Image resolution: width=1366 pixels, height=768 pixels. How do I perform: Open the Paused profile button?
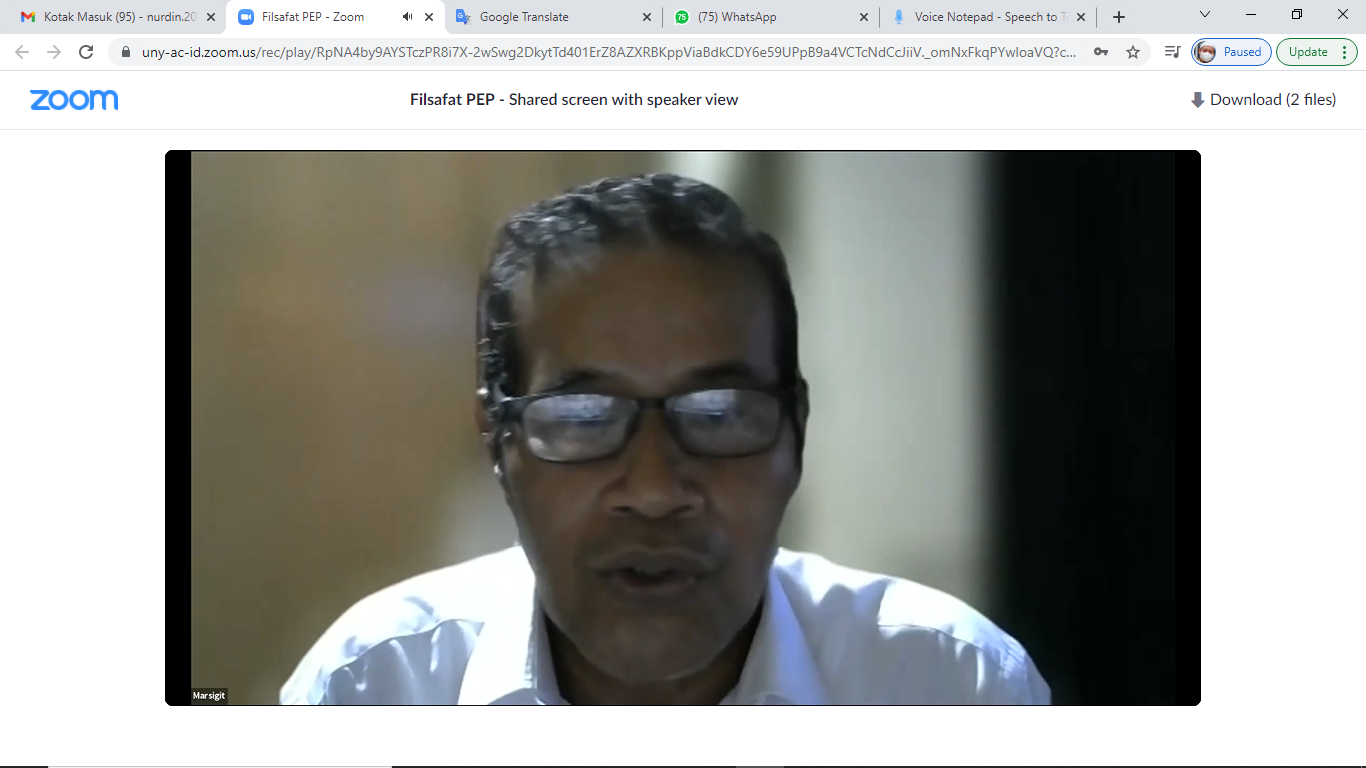click(1231, 52)
